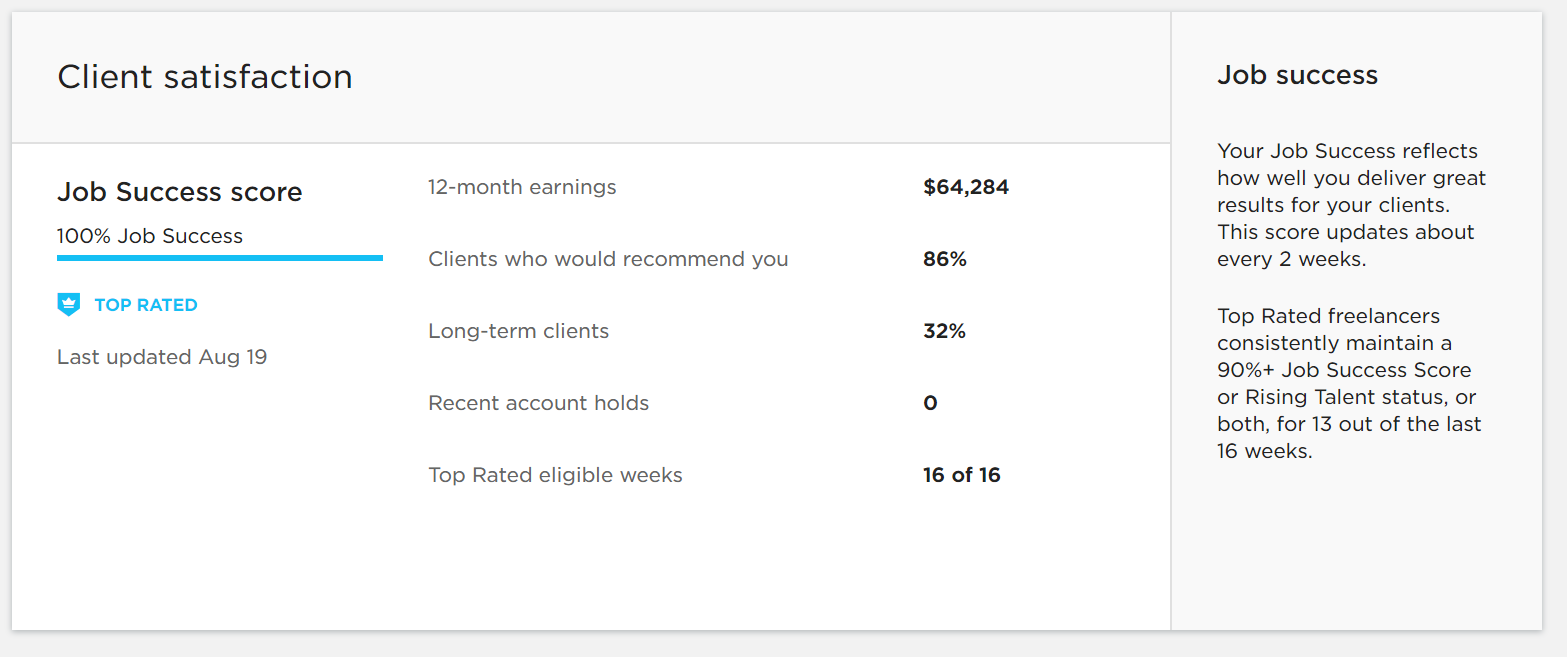This screenshot has width=1567, height=657.
Task: Select the 16 of 16 weeks value
Action: pos(961,475)
